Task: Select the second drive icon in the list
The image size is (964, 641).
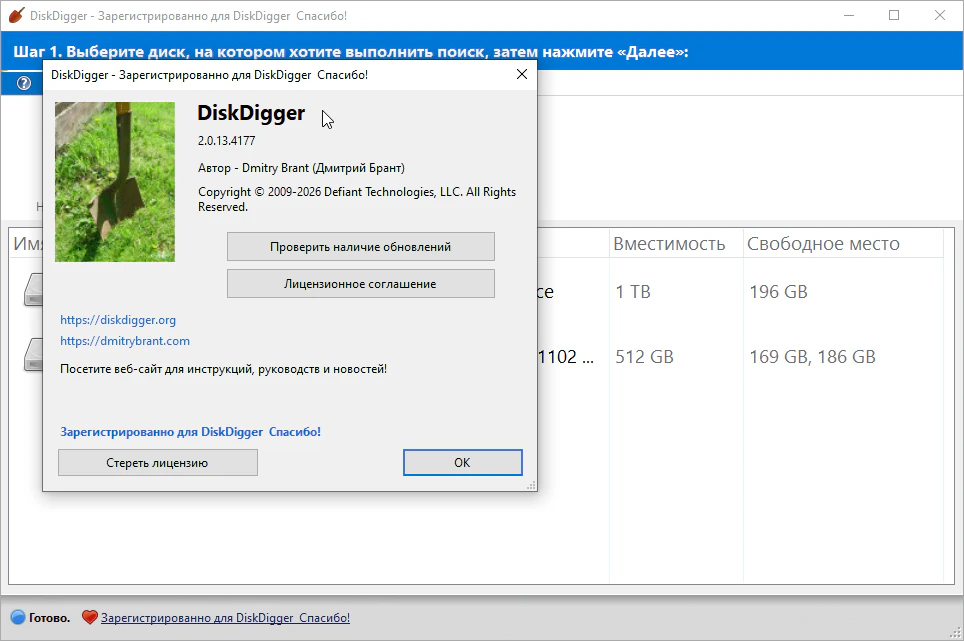Action: click(x=31, y=356)
